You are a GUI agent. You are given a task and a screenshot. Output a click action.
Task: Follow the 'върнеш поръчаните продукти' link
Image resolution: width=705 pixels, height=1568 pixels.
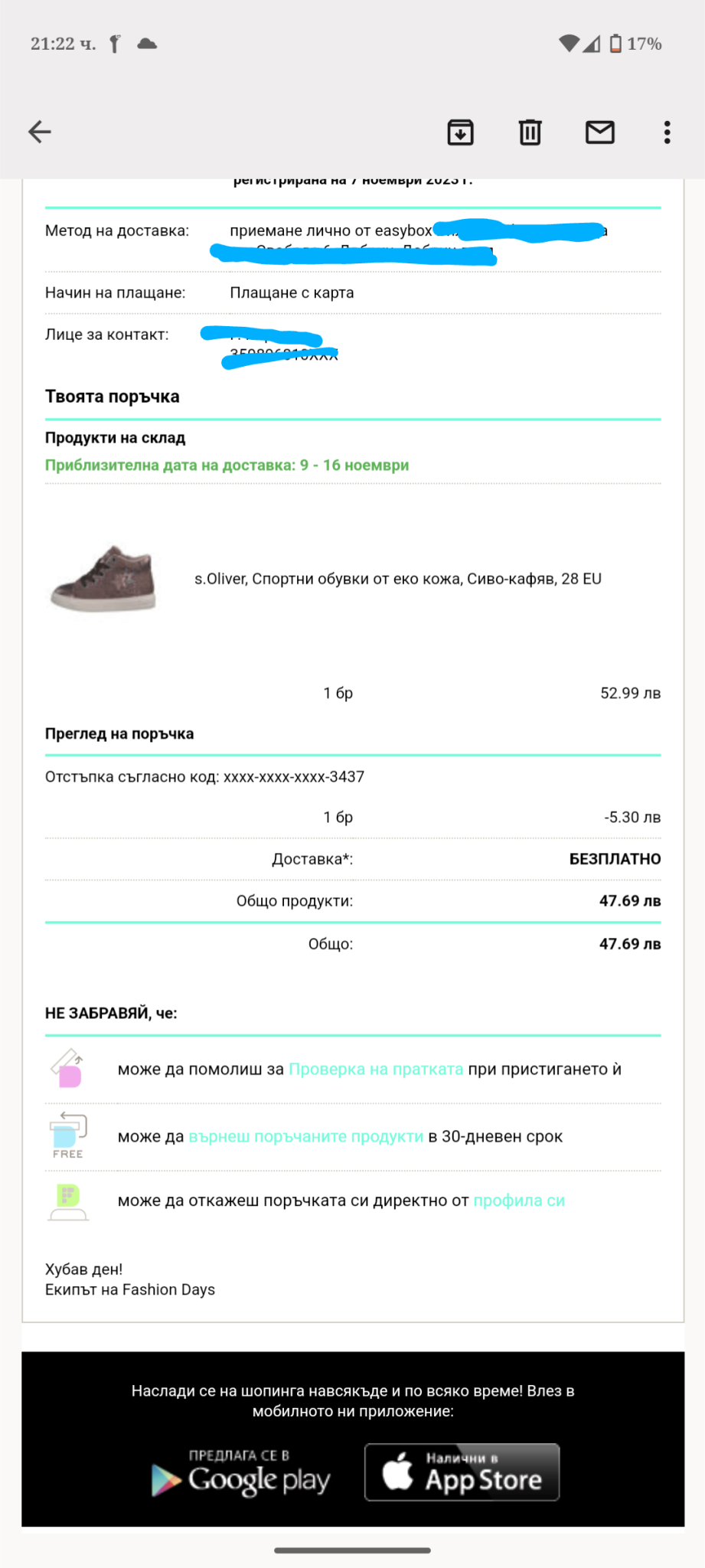[305, 1137]
